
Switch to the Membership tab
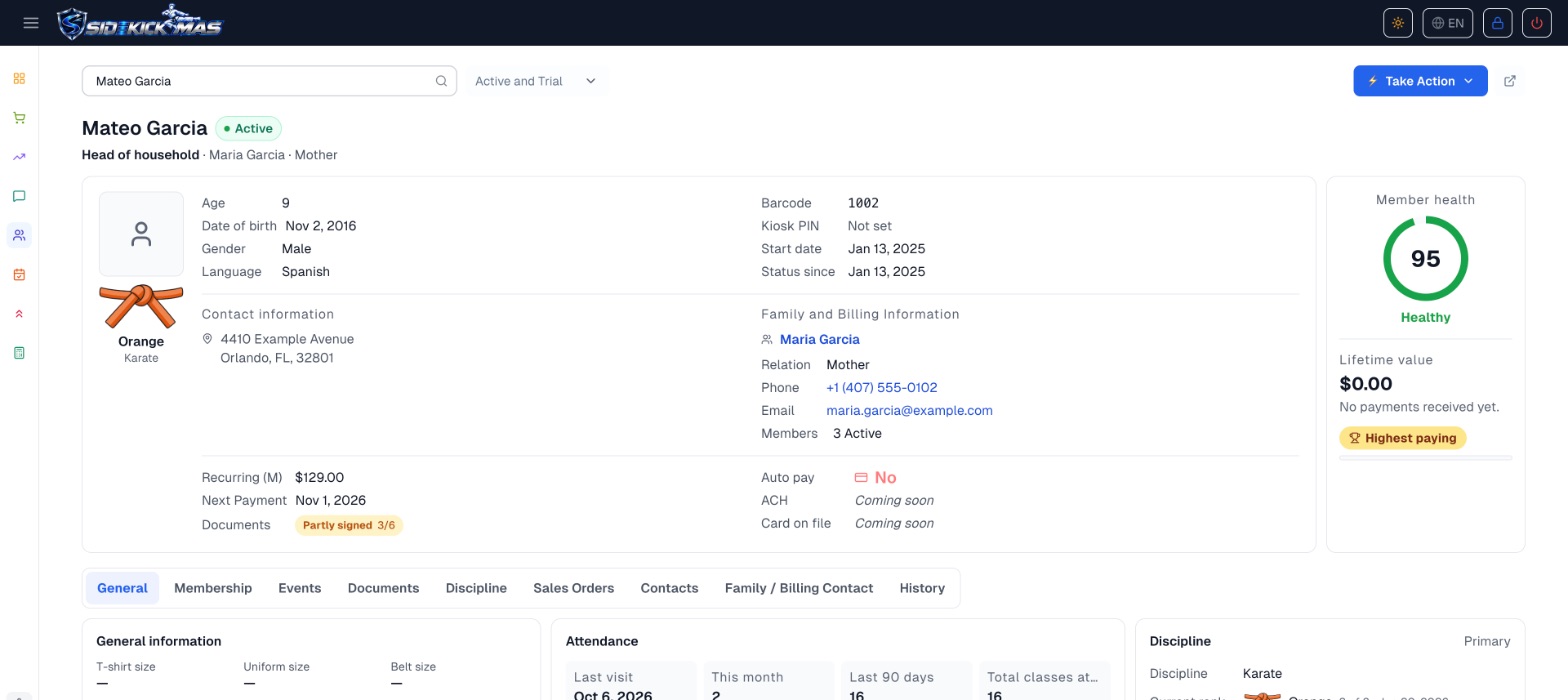coord(213,588)
